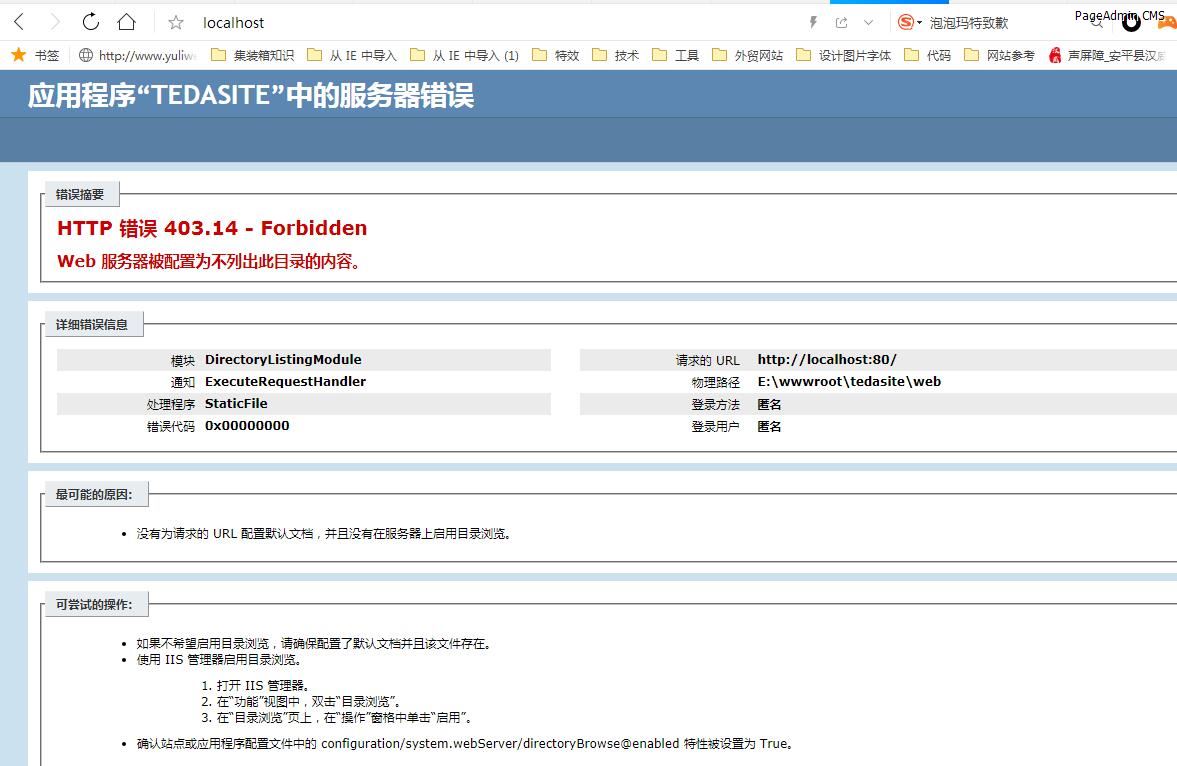Open the 书签 bookmarks star menu

point(35,55)
